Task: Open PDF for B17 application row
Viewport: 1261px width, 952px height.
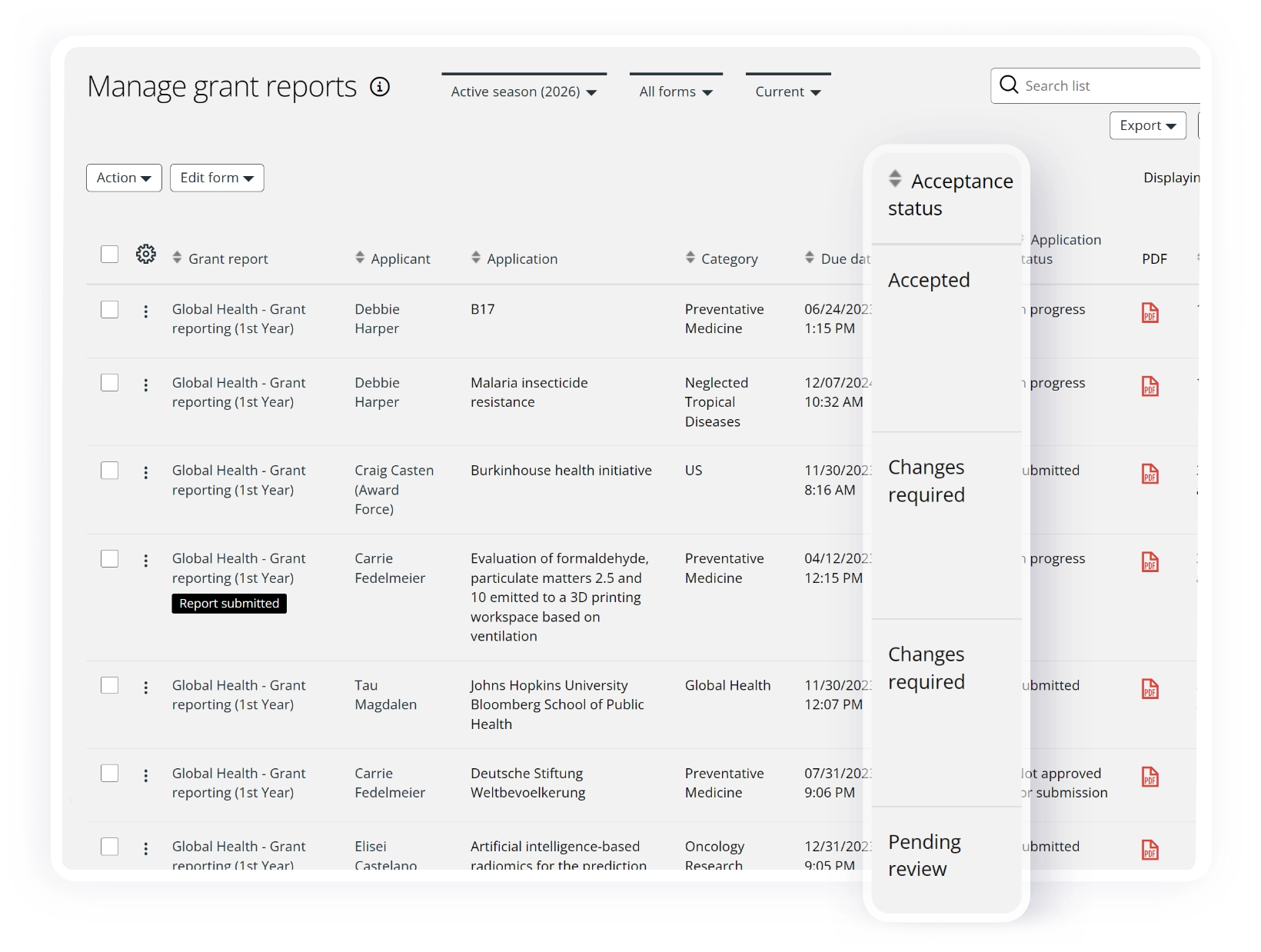Action: tap(1150, 313)
